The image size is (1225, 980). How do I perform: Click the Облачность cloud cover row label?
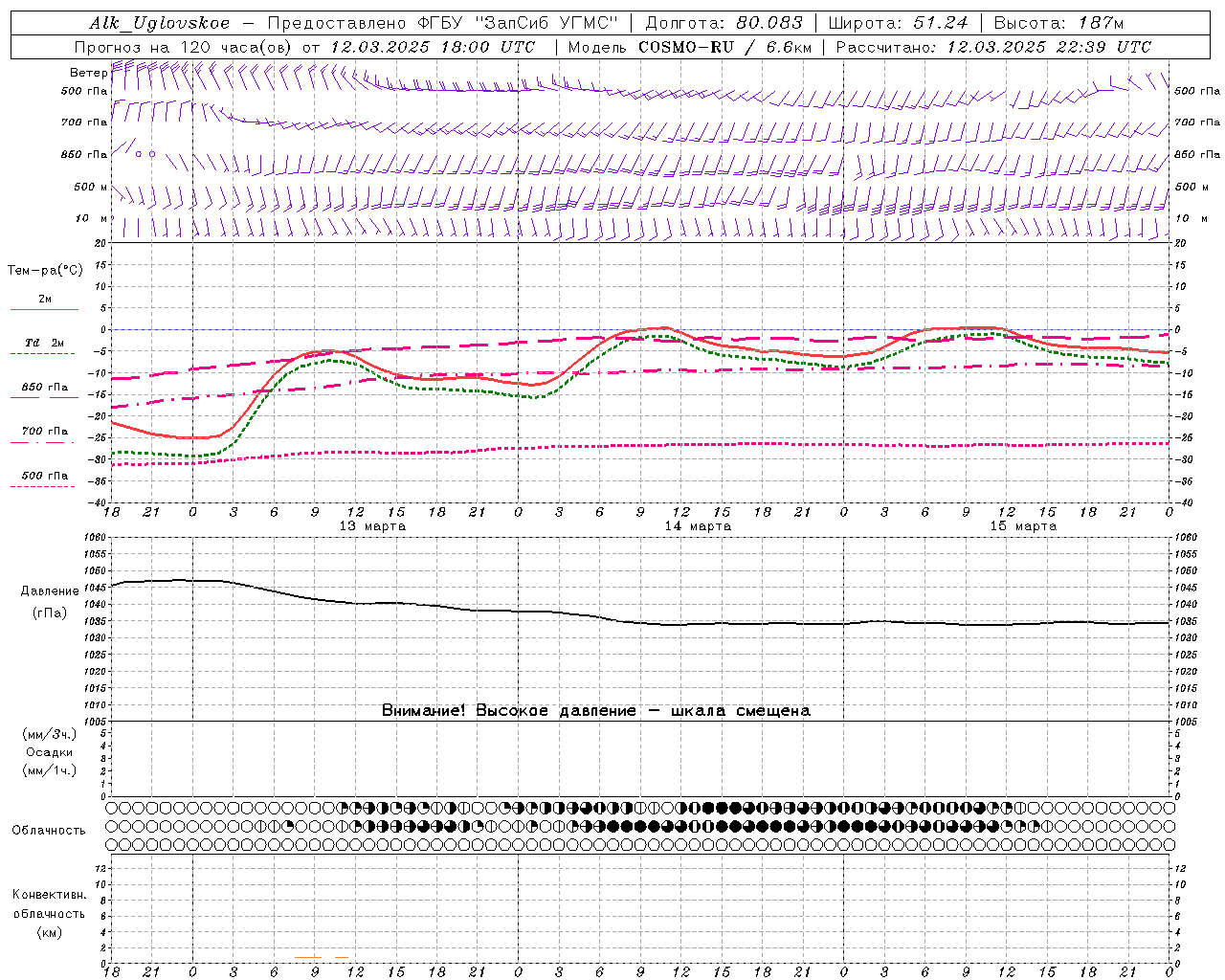click(49, 830)
